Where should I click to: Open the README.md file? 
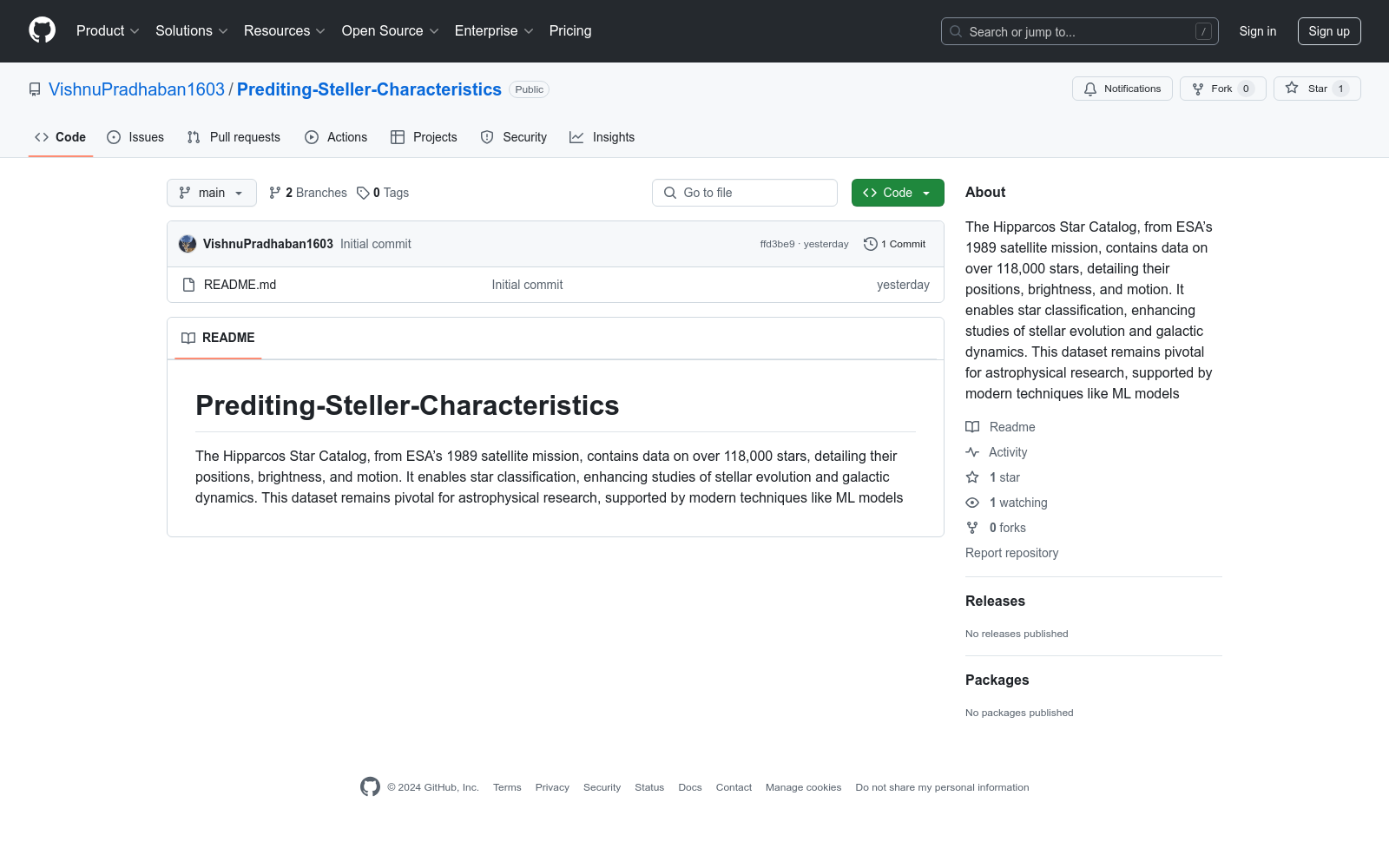(240, 285)
